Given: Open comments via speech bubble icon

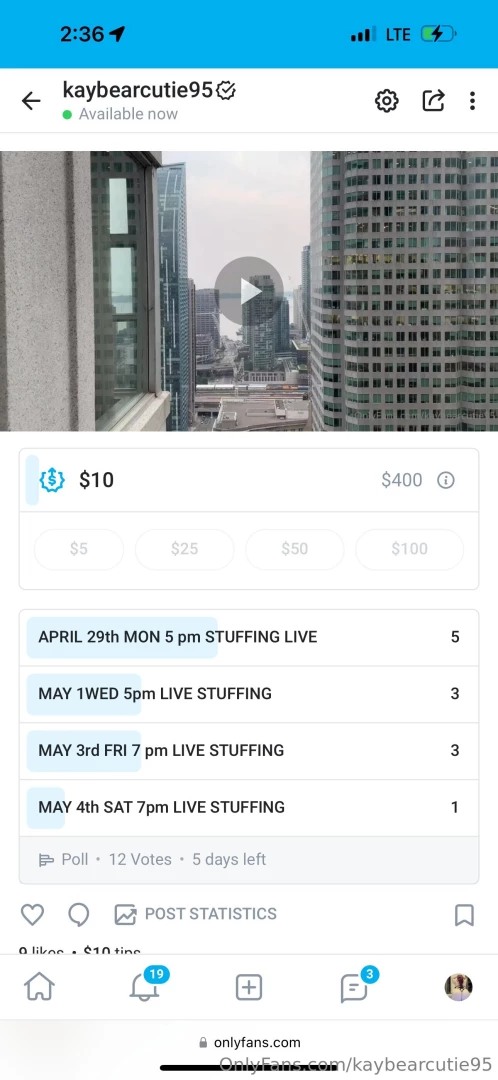Looking at the screenshot, I should coord(79,914).
